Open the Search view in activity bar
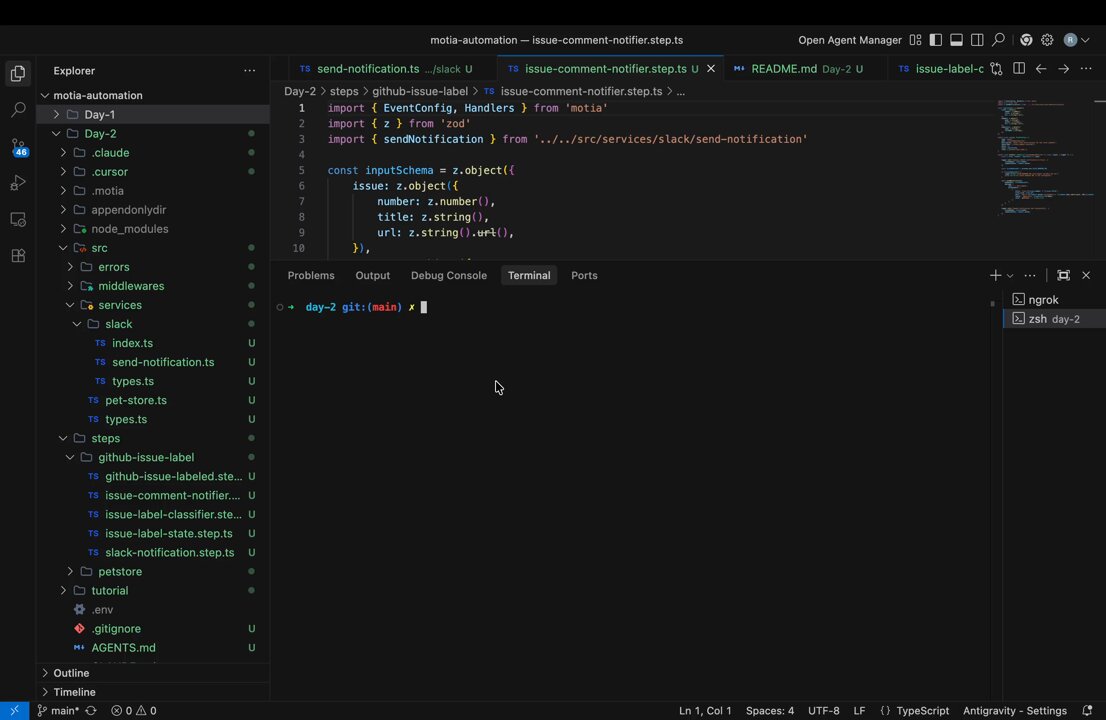Screen dimensions: 1106x720 18,109
